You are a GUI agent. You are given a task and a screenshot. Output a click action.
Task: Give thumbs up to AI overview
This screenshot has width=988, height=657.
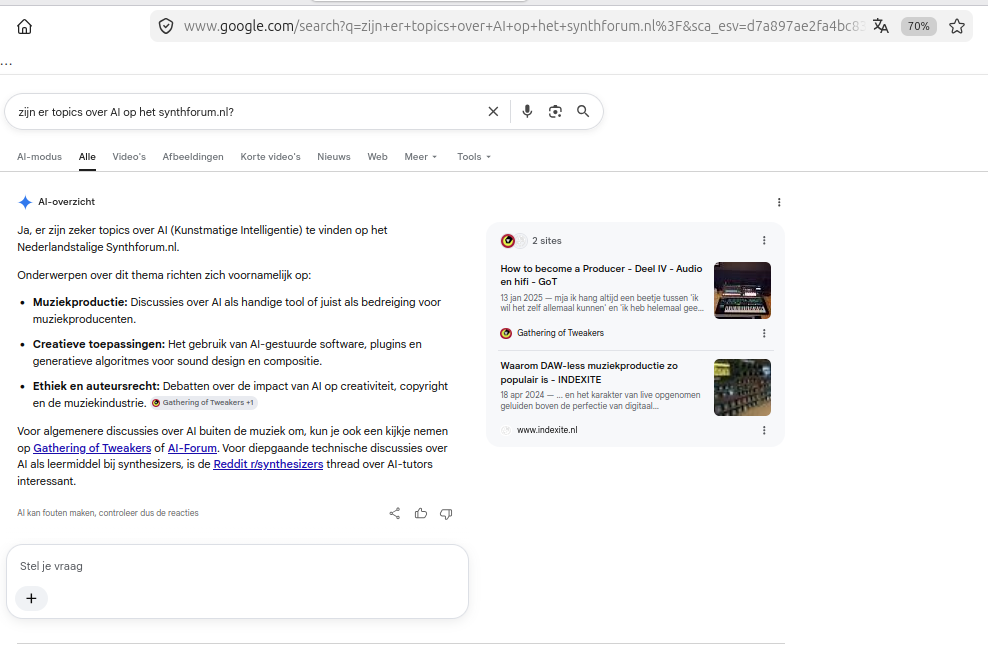pyautogui.click(x=421, y=513)
